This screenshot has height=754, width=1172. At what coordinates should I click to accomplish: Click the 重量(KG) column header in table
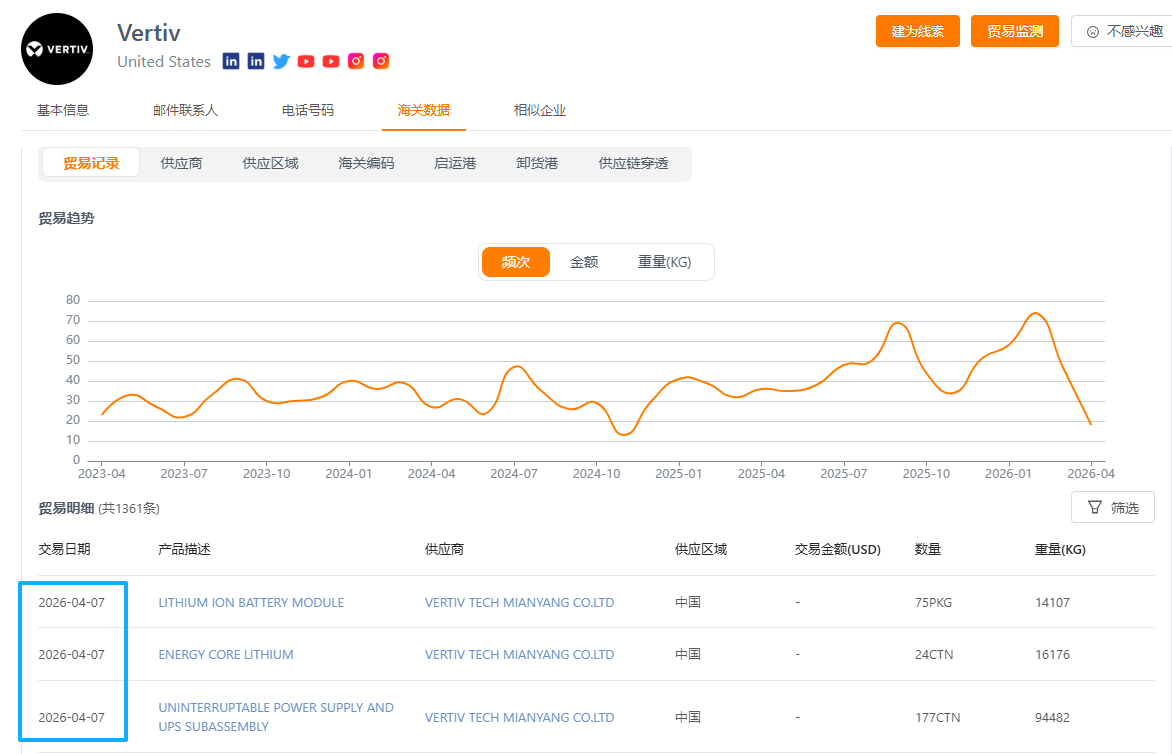1060,549
